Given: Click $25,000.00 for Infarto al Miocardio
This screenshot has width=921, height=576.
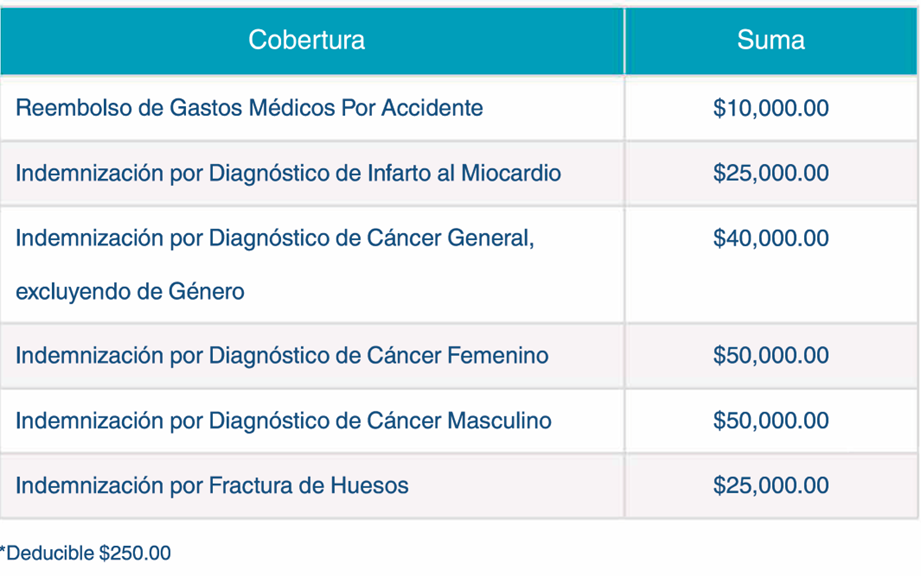Looking at the screenshot, I should click(770, 173).
